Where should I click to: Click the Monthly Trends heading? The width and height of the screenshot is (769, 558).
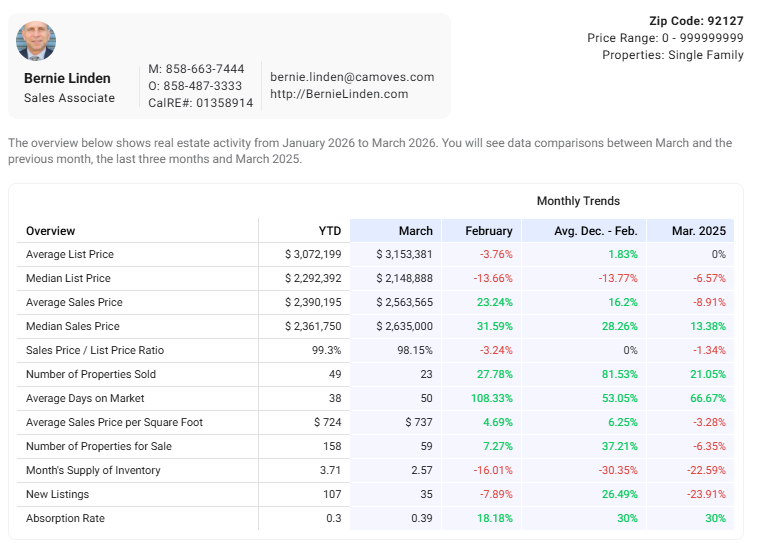[x=578, y=201]
